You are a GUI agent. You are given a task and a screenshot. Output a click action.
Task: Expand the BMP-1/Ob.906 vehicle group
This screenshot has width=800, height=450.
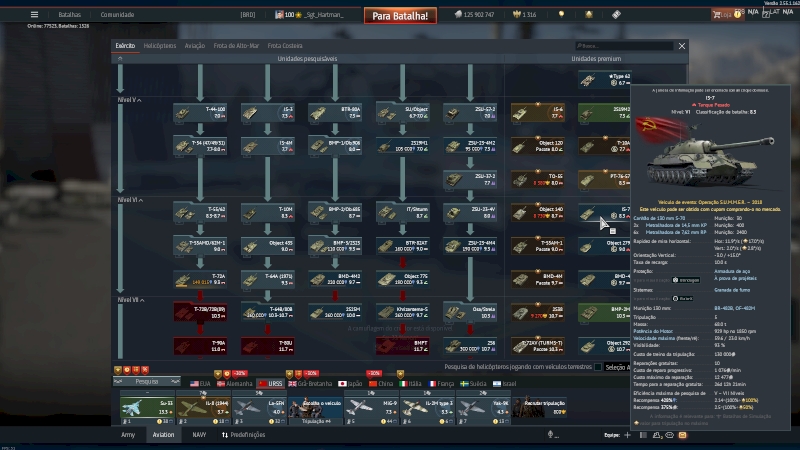pos(335,146)
